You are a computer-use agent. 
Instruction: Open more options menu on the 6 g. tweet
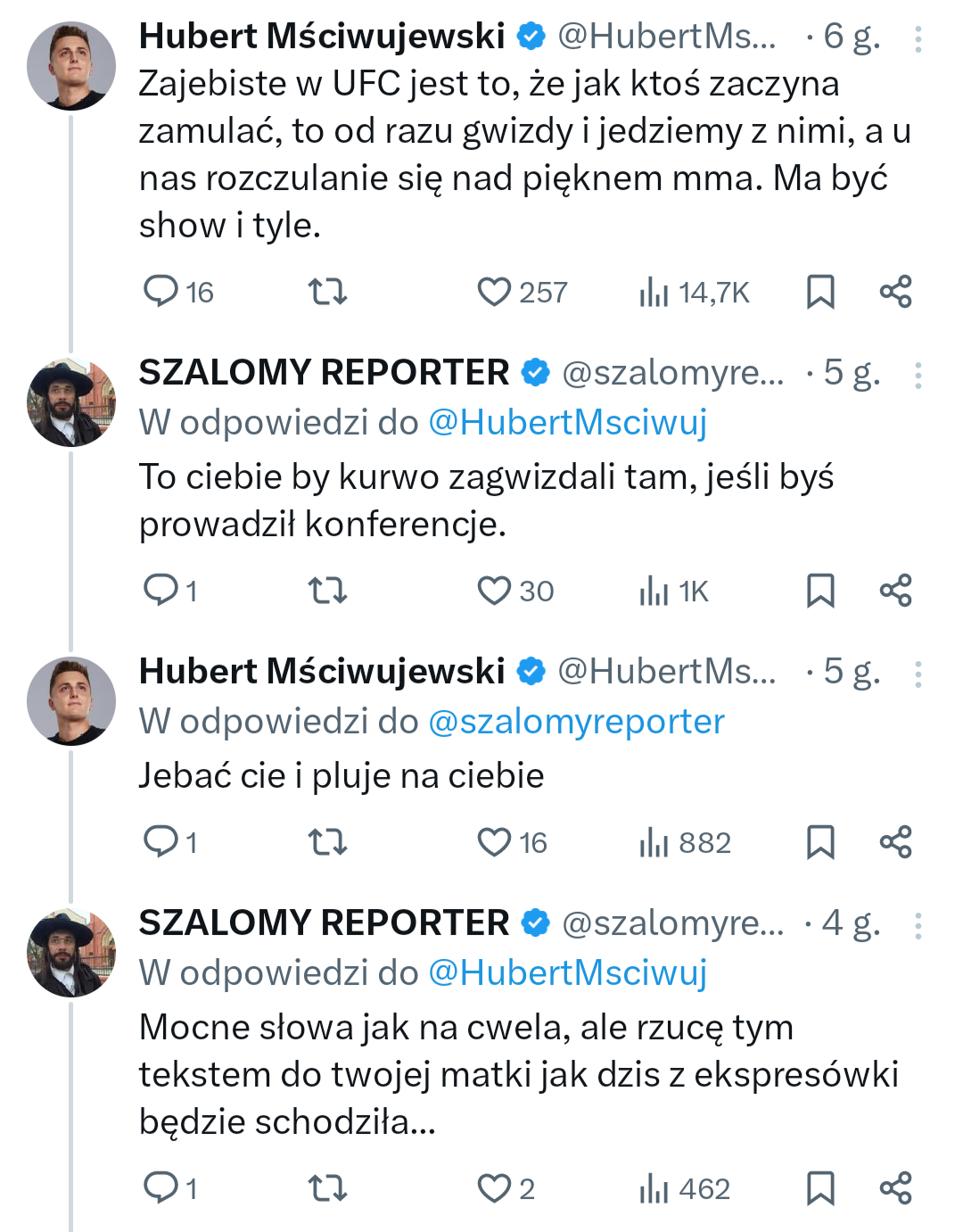[918, 38]
